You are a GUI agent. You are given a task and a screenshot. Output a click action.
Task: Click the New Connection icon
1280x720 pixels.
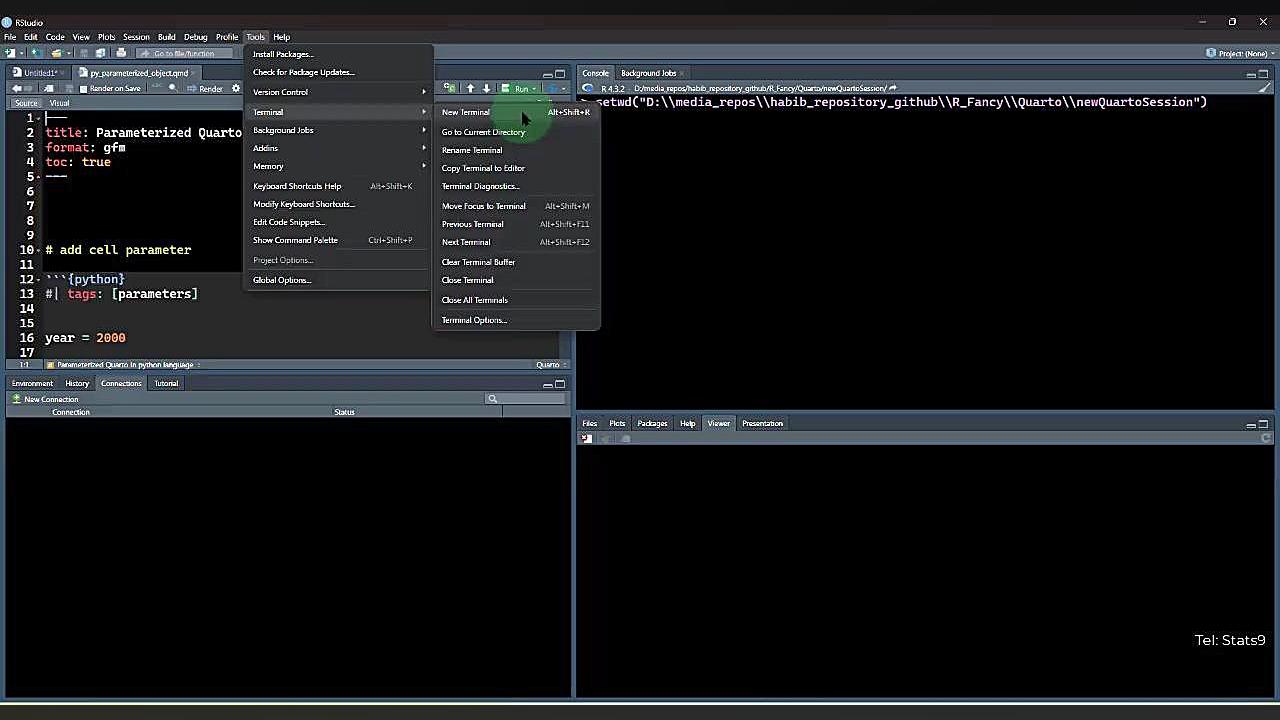16,399
